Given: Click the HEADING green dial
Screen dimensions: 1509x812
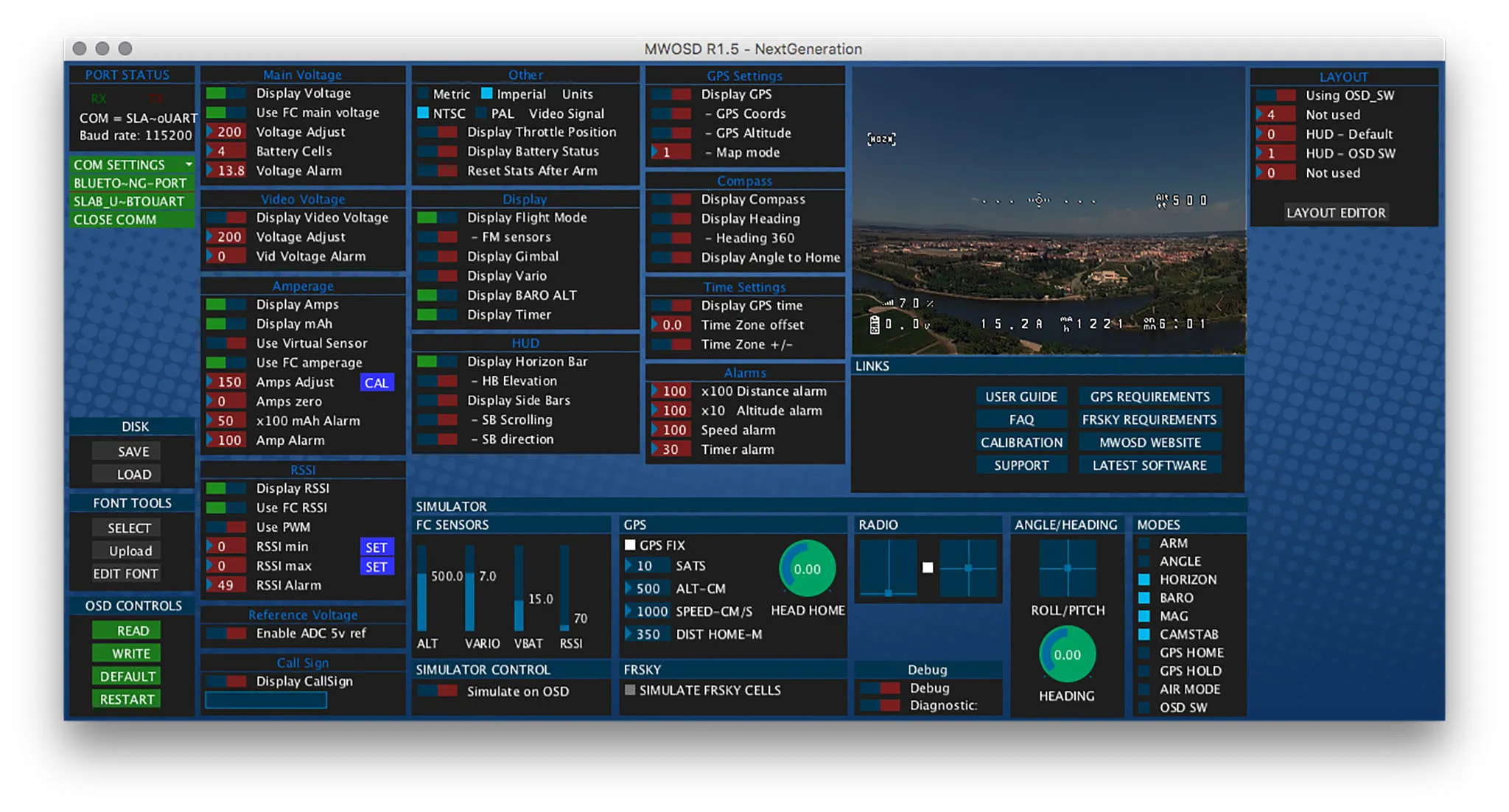Looking at the screenshot, I should click(x=1067, y=654).
